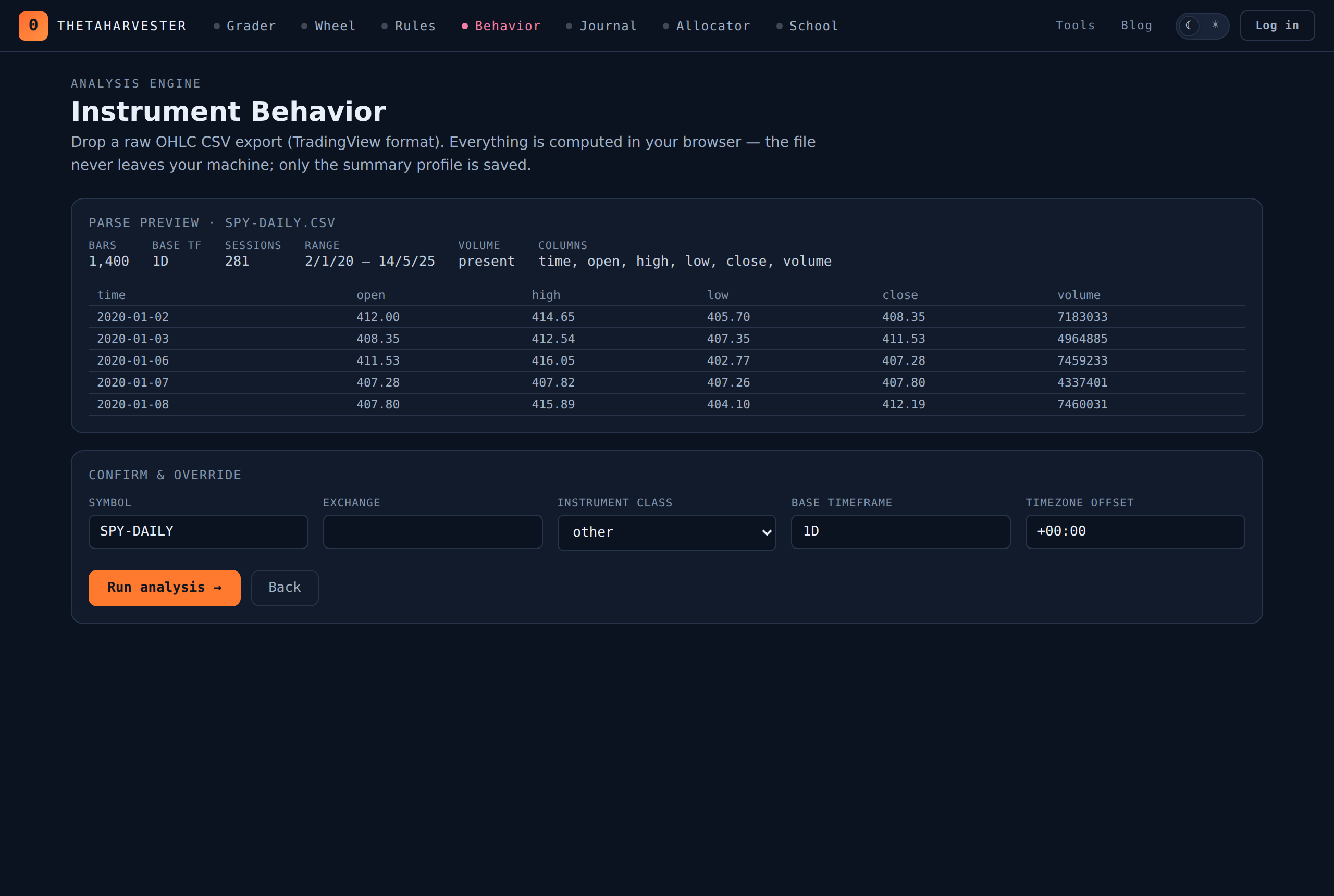Click the low value 405.70
The image size is (1334, 896).
728,317
